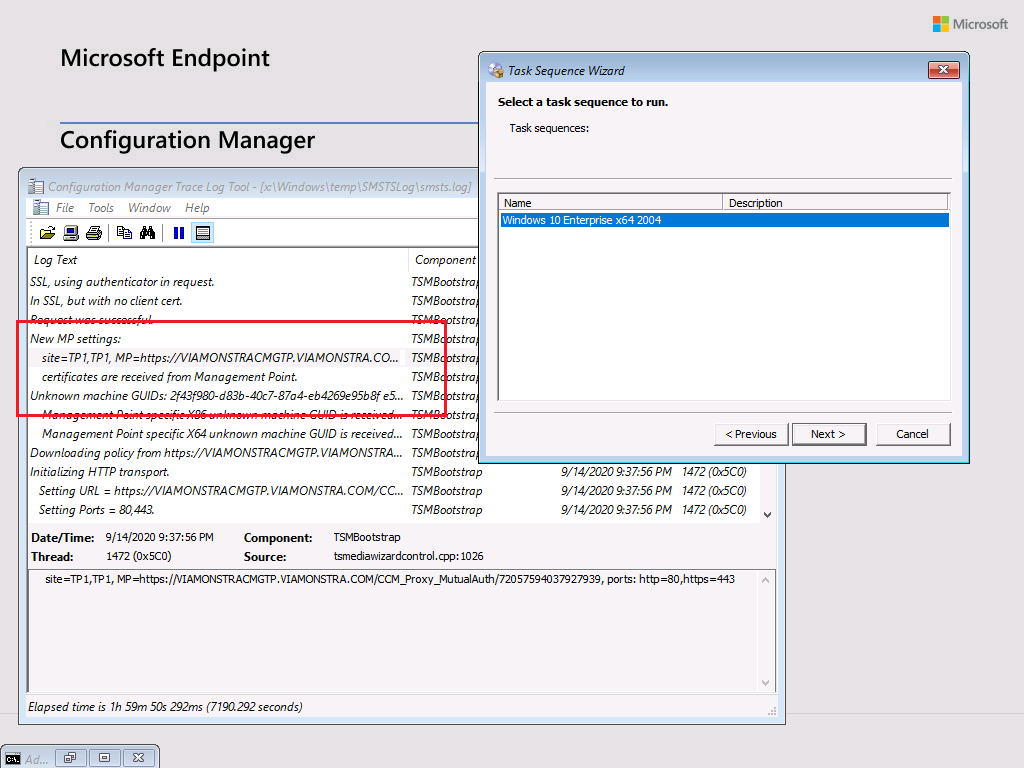Click the Copy to clipboard toolbar icon
Image resolution: width=1024 pixels, height=768 pixels.
[124, 233]
